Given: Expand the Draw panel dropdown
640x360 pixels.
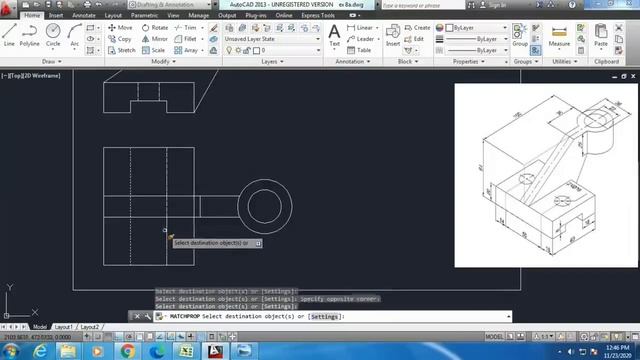Looking at the screenshot, I should pos(52,61).
